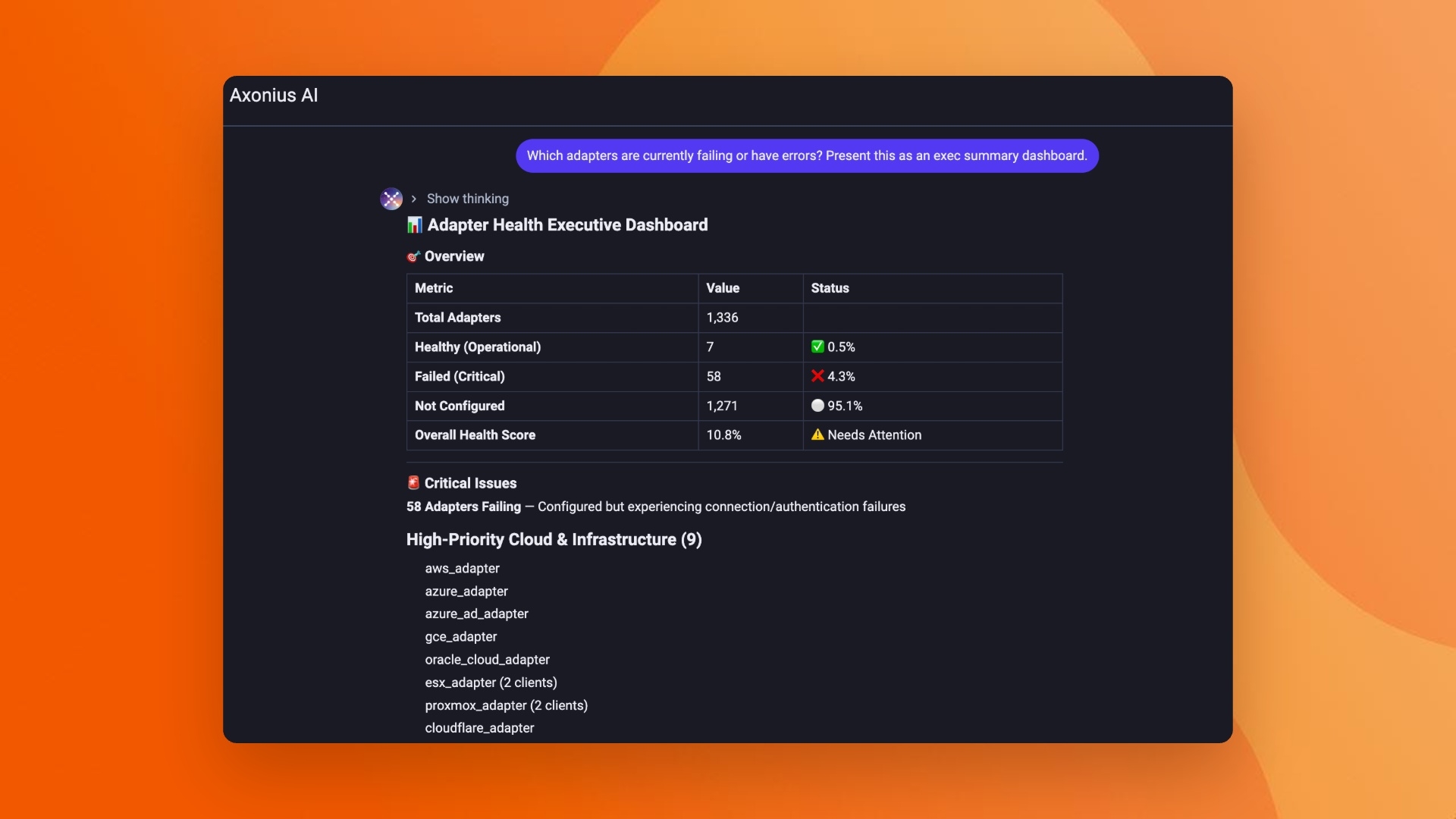Image resolution: width=1456 pixels, height=819 pixels.
Task: Click the Axonius AI assistant avatar icon
Action: [391, 199]
